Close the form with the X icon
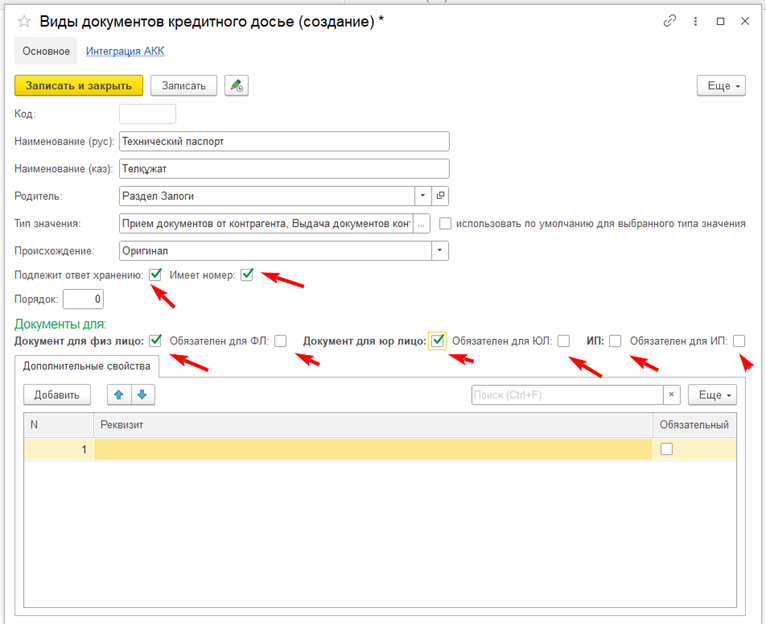 (745, 21)
